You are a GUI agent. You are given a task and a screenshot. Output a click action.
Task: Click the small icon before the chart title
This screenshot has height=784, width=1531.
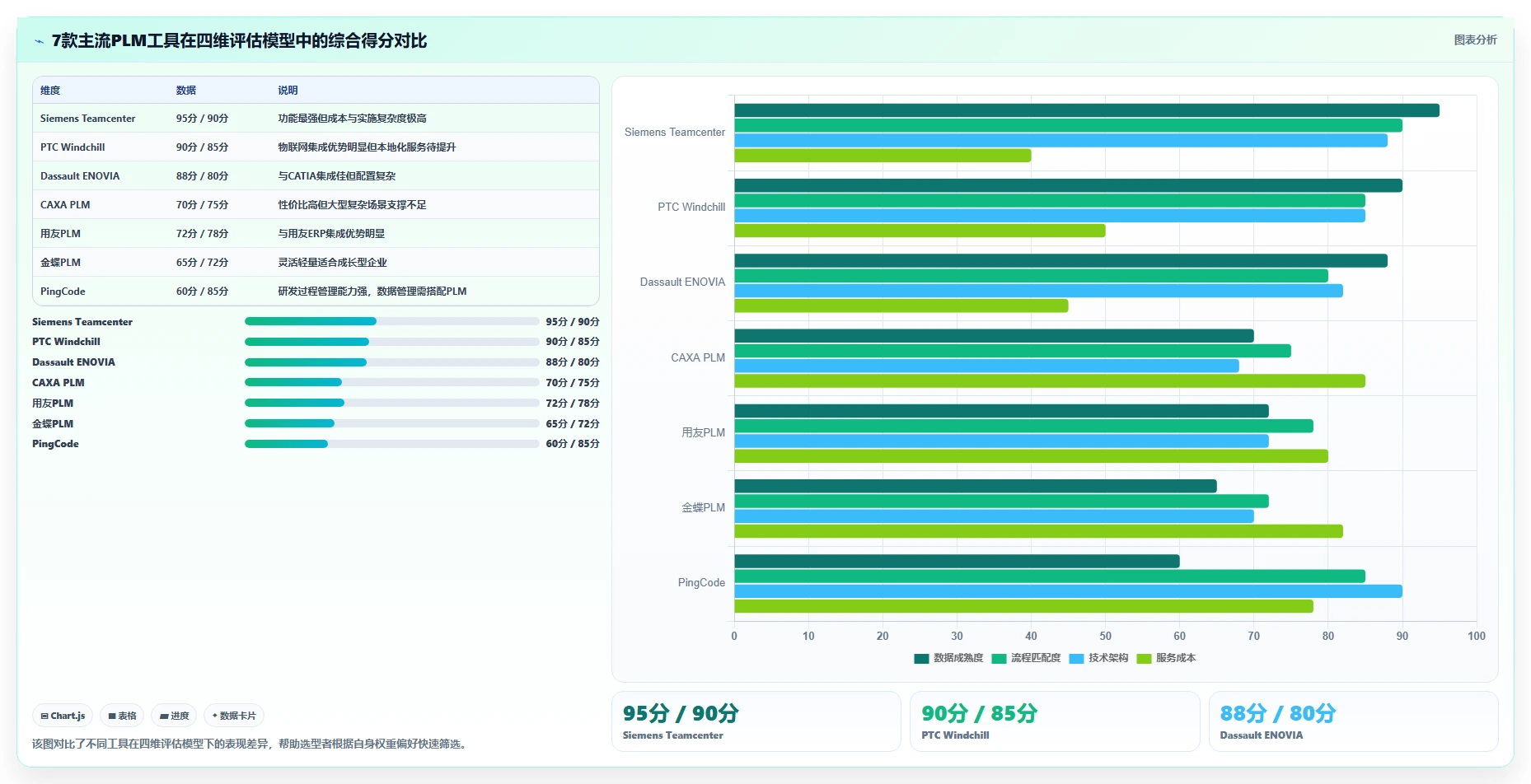pyautogui.click(x=39, y=41)
